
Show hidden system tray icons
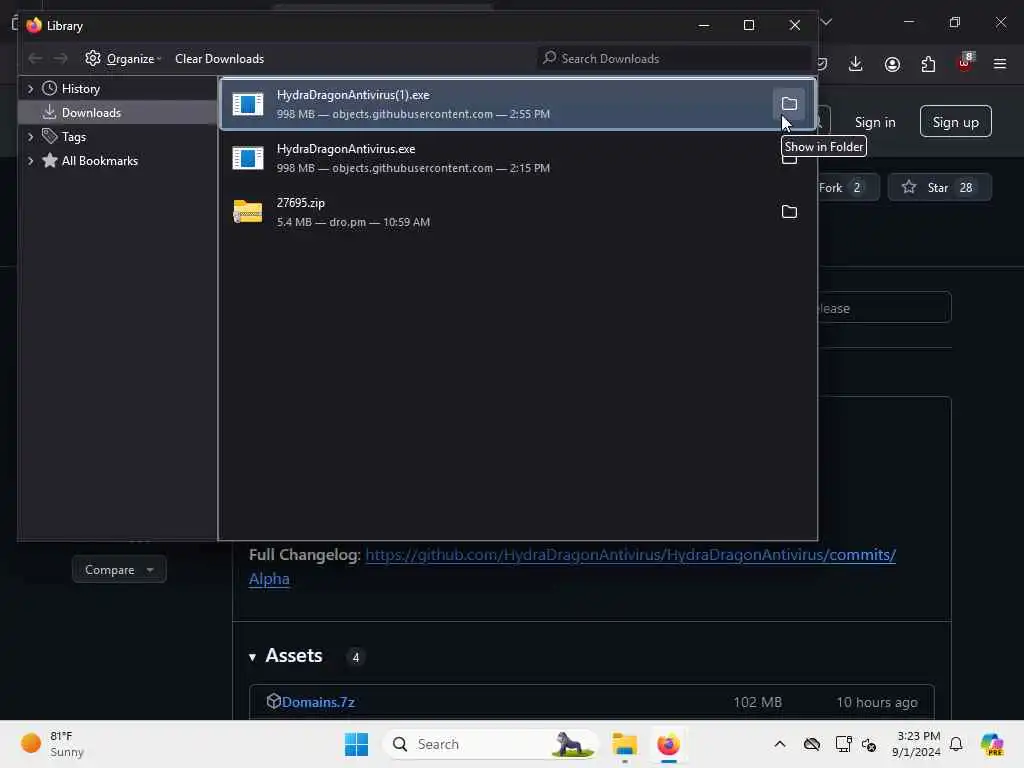(x=780, y=744)
